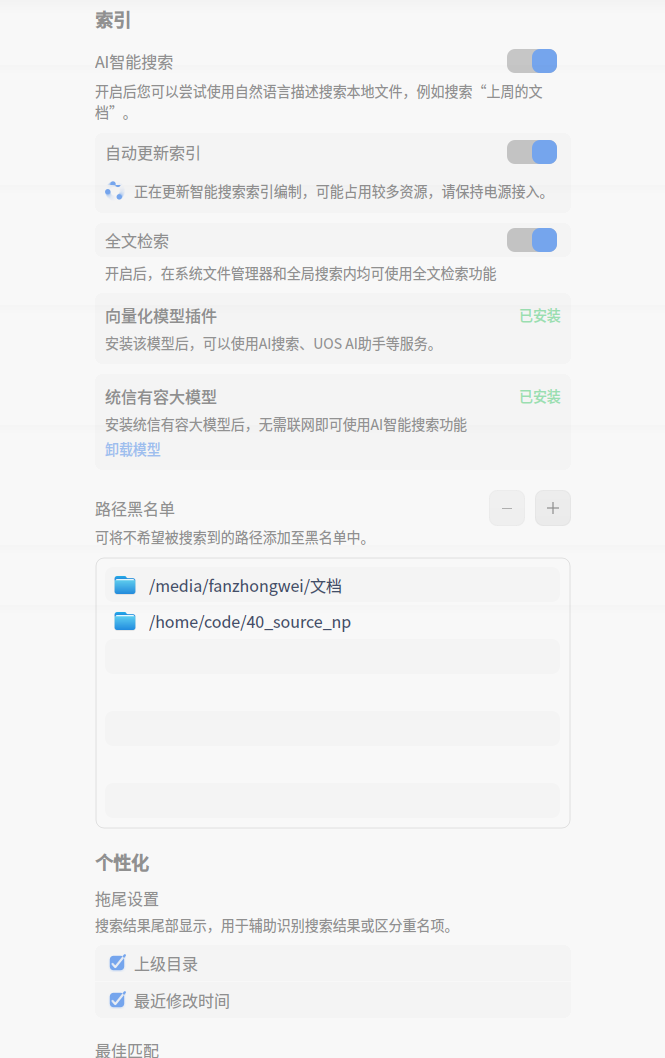Click the first empty row in blacklist
The width and height of the screenshot is (665, 1058).
pos(332,657)
